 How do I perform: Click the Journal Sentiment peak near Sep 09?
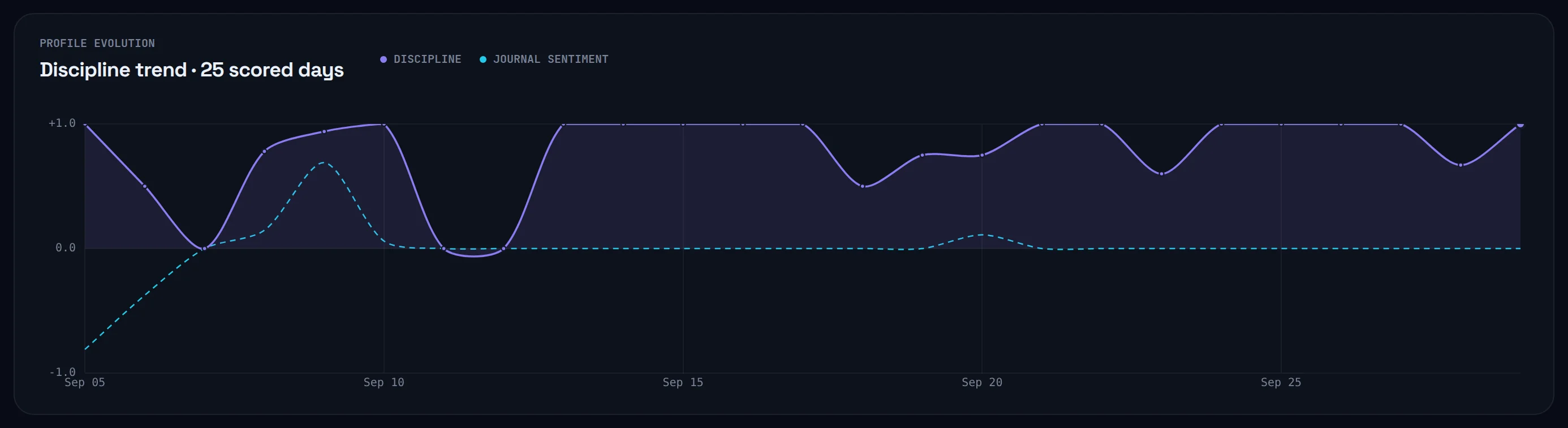324,162
